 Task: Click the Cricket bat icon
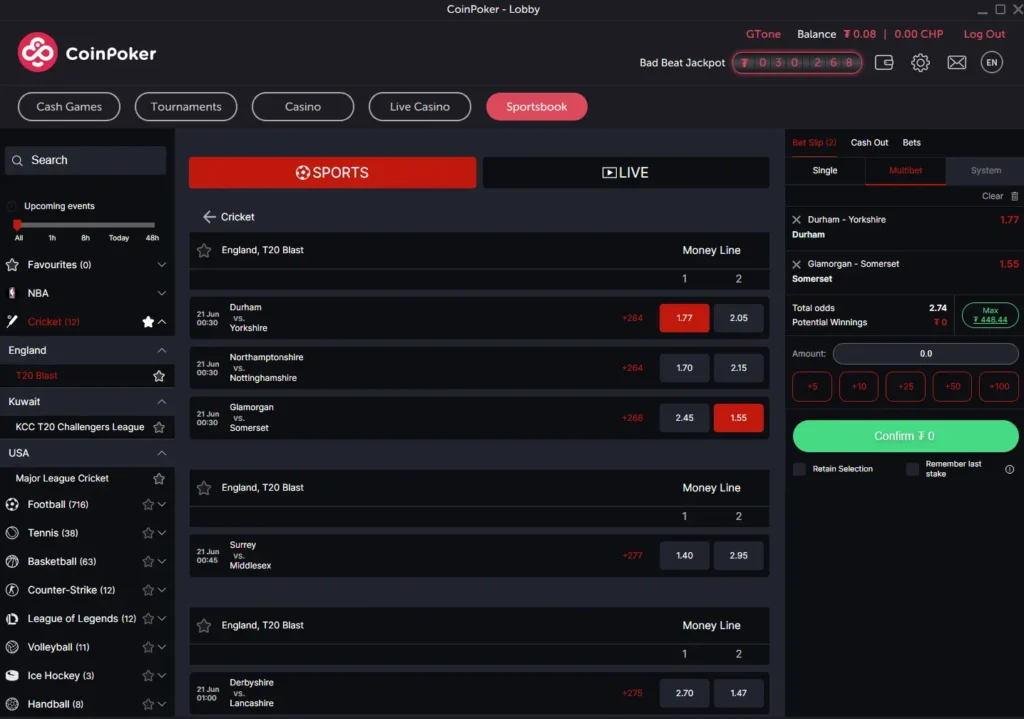pyautogui.click(x=12, y=321)
